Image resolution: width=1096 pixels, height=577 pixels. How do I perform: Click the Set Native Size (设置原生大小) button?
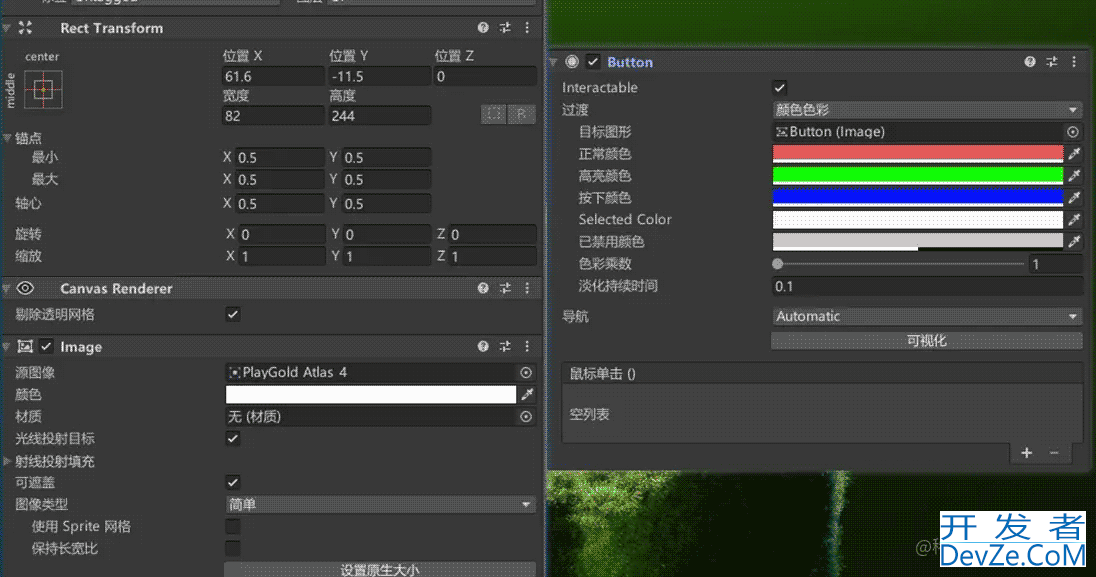tap(379, 570)
